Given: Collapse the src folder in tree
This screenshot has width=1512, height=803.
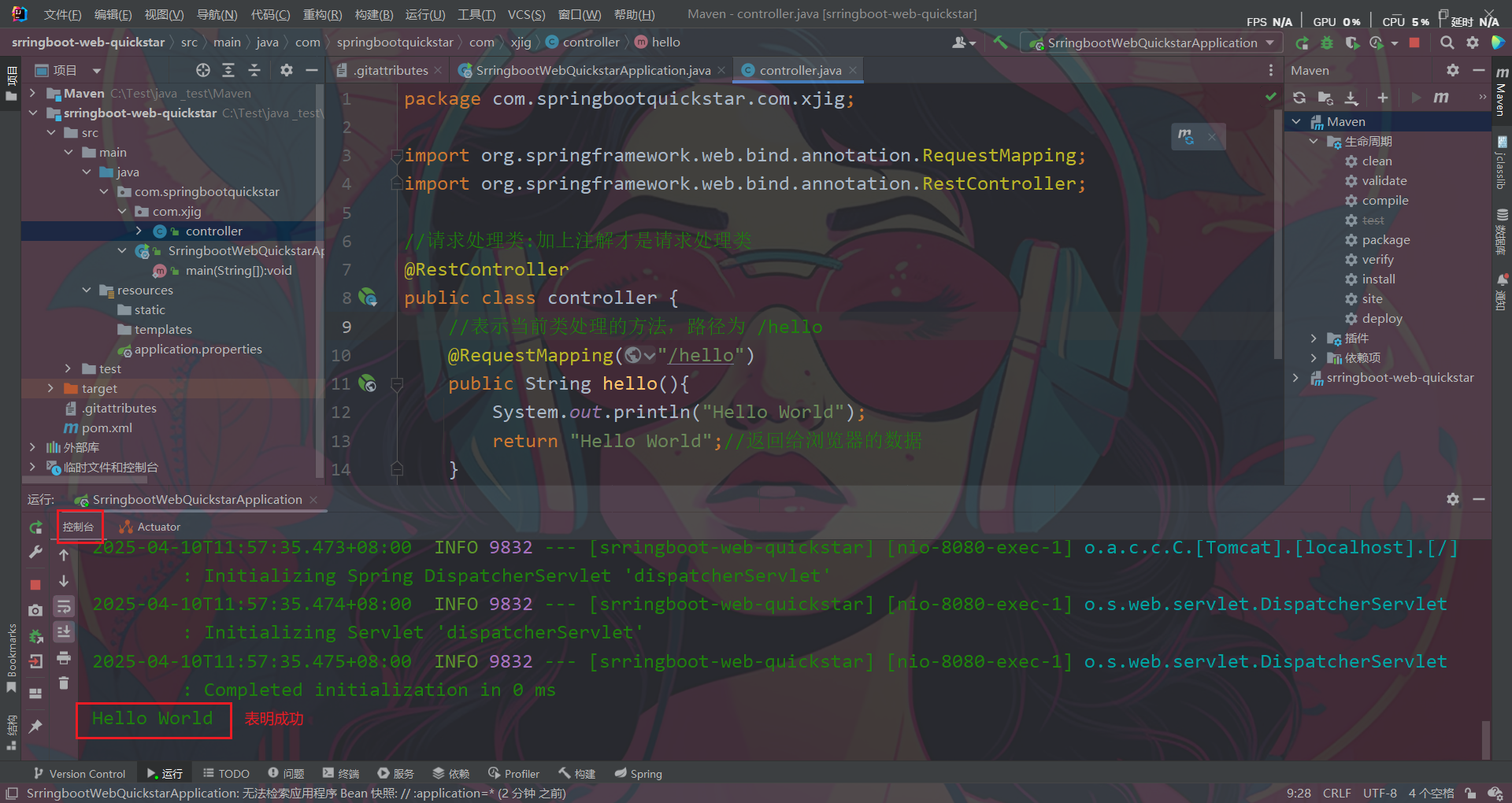Looking at the screenshot, I should pyautogui.click(x=51, y=132).
